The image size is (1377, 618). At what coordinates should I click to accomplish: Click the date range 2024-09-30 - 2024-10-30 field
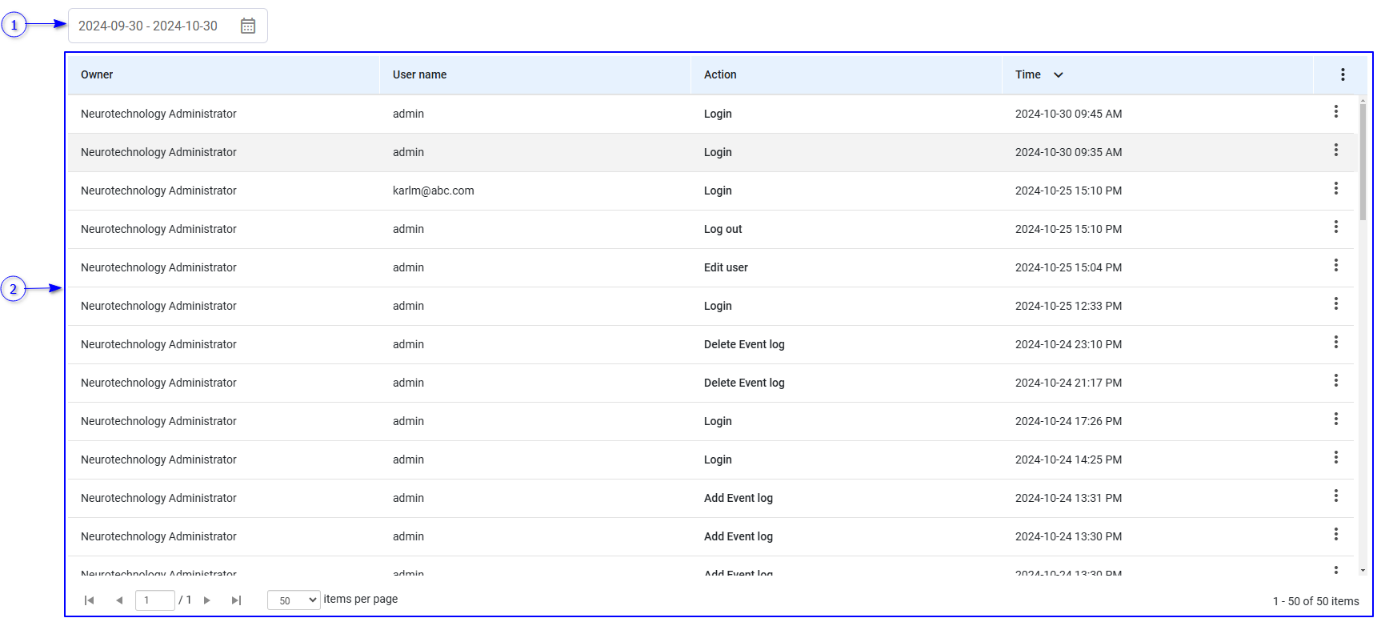(148, 26)
